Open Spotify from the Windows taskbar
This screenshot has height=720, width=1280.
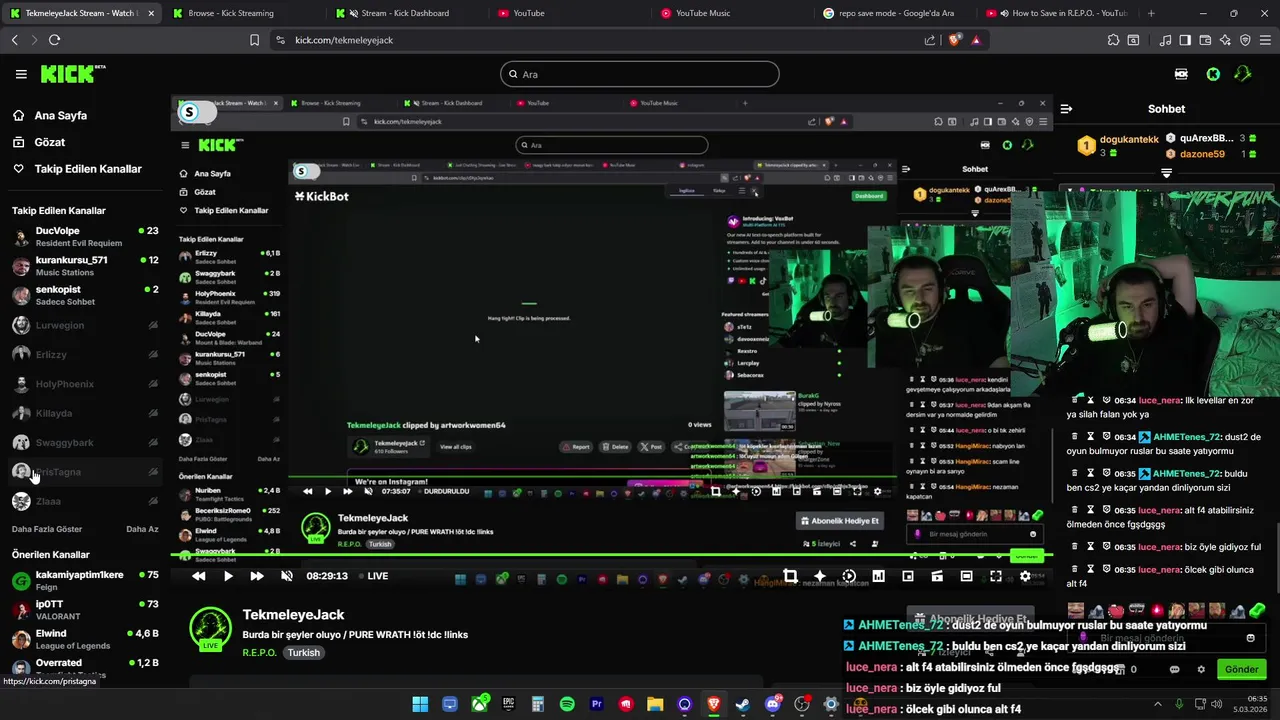pos(567,704)
